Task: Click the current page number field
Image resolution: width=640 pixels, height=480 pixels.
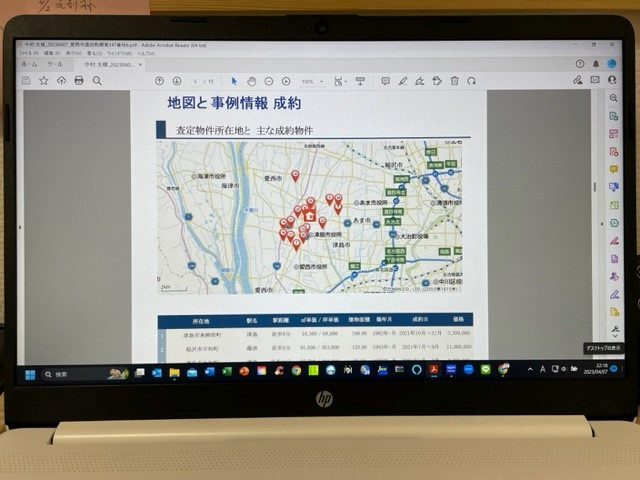Action: tap(196, 81)
